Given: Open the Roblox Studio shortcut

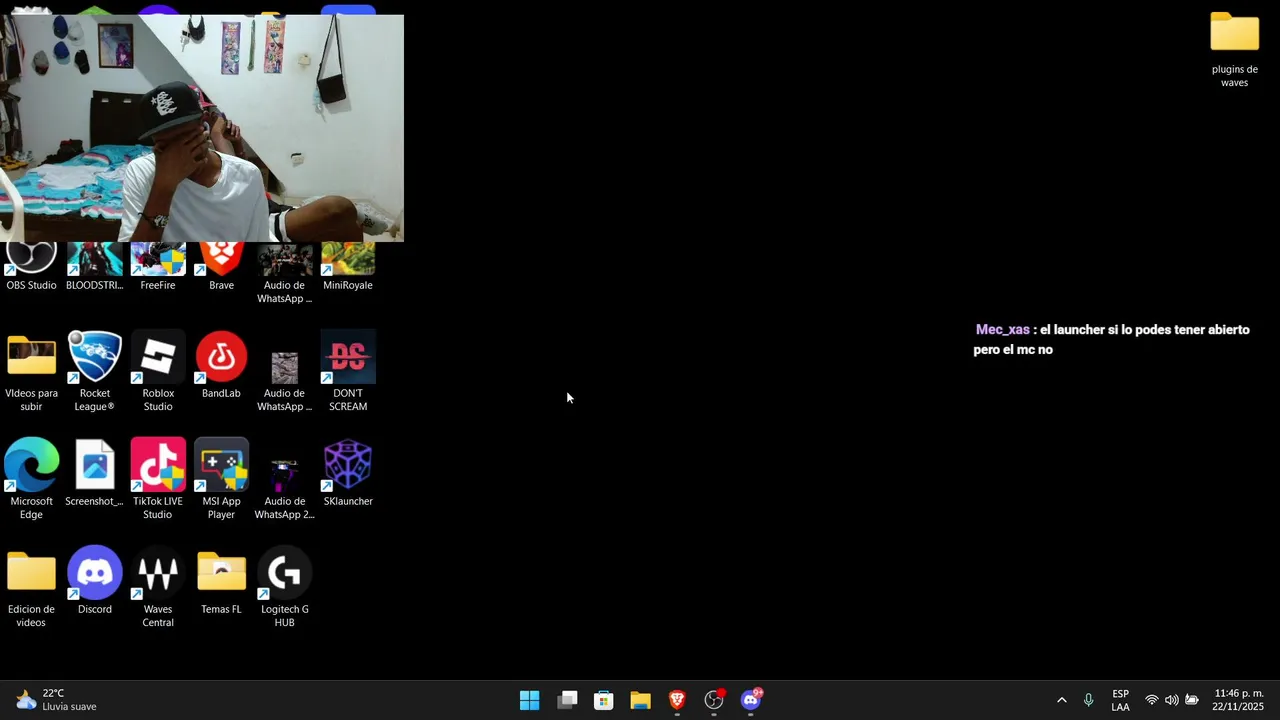Looking at the screenshot, I should (x=158, y=372).
